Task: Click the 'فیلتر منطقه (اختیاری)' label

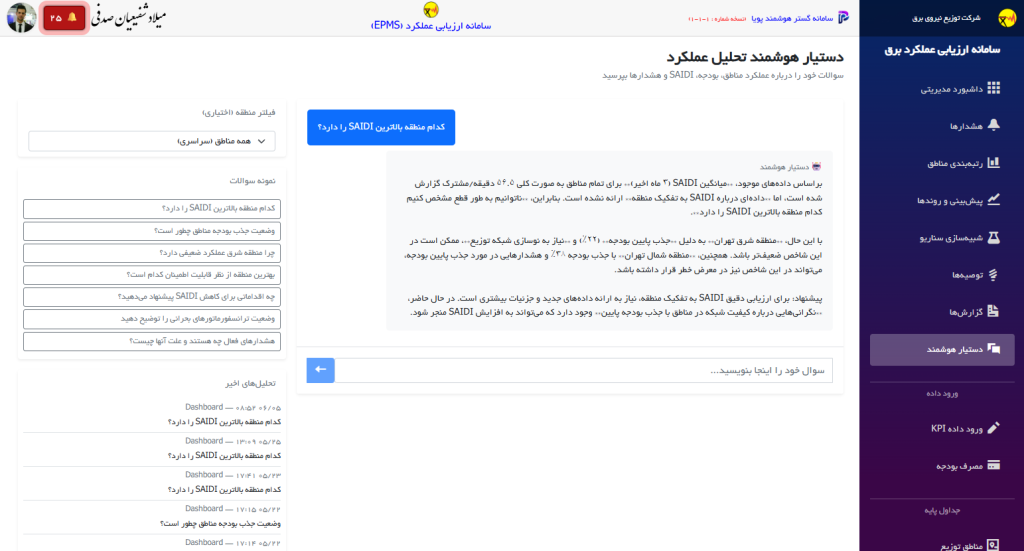Action: 239,112
